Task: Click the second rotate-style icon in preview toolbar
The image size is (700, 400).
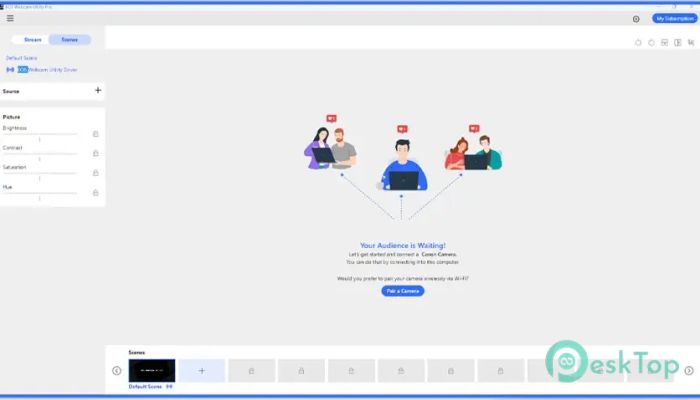Action: (651, 42)
